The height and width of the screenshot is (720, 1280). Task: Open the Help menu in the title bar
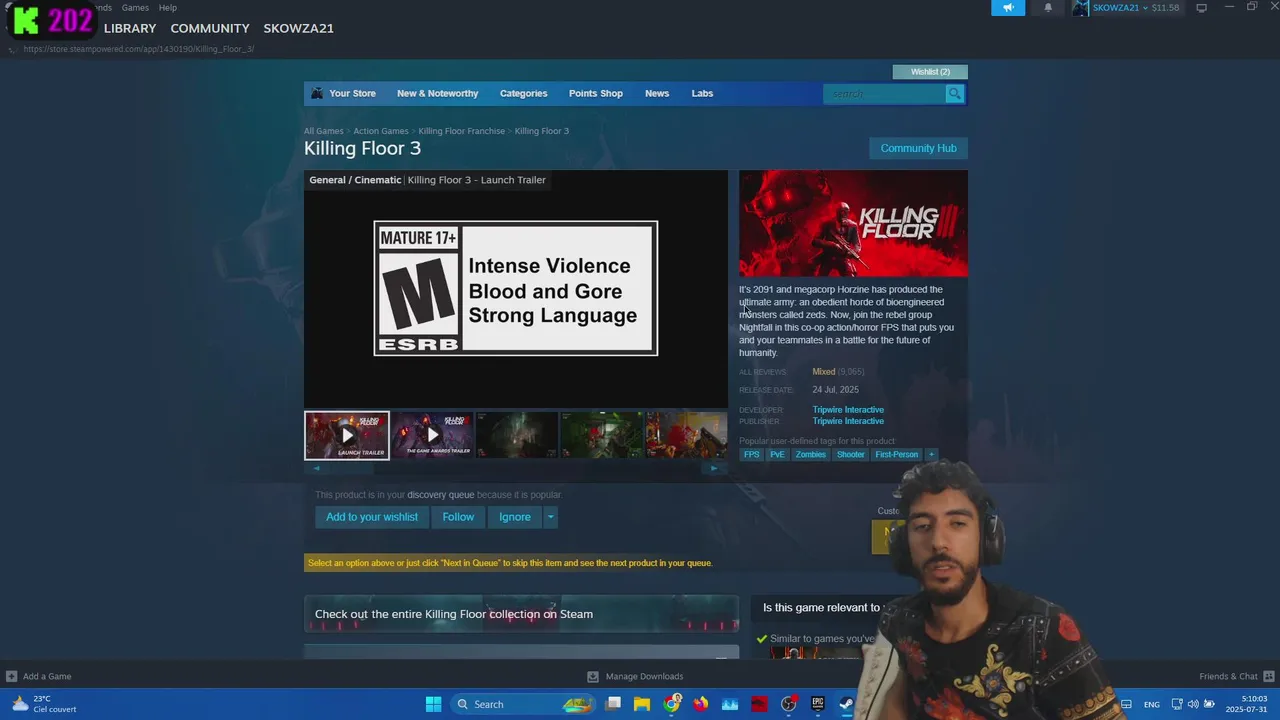click(168, 7)
